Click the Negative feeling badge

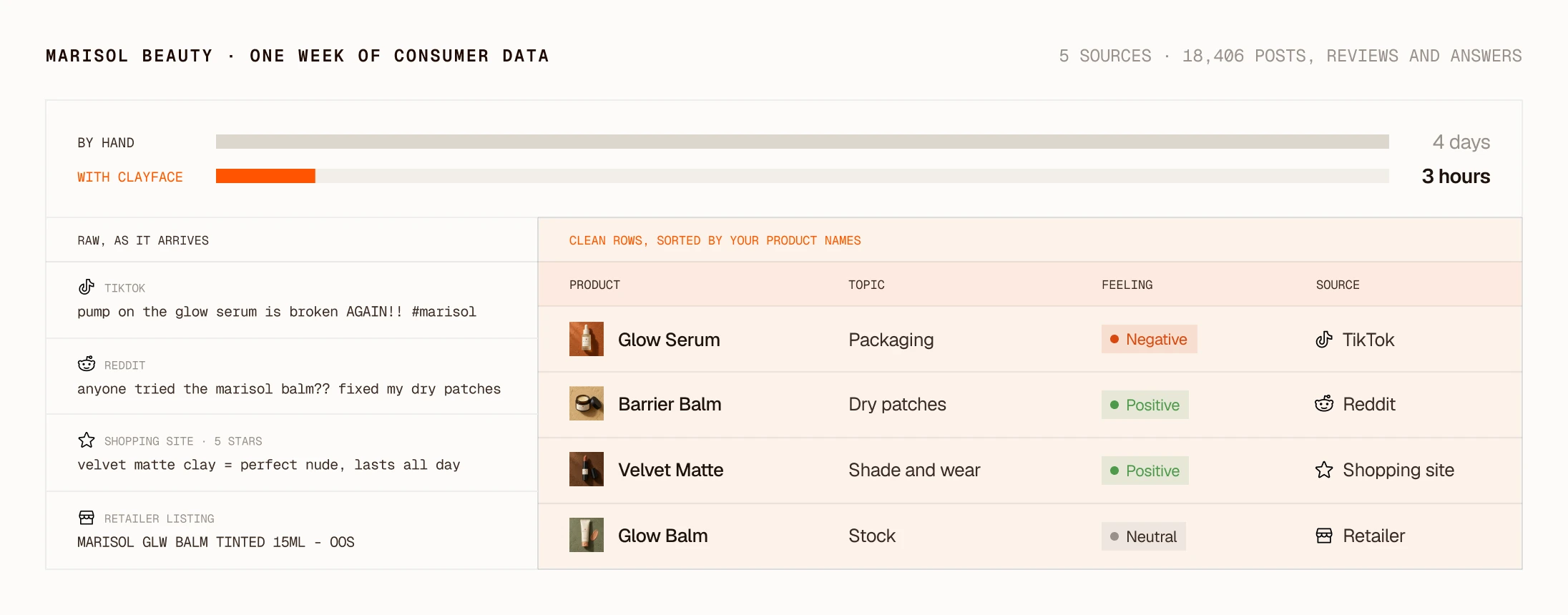1149,339
